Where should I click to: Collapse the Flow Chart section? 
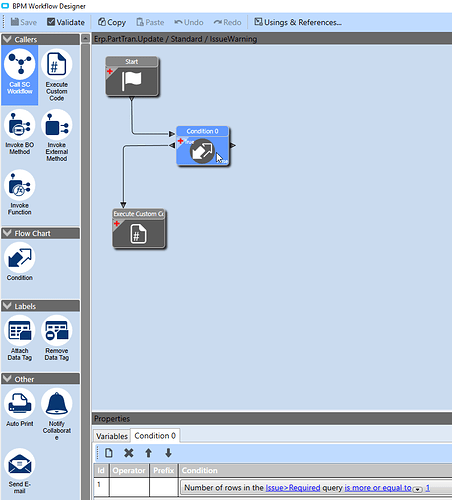(x=7, y=233)
